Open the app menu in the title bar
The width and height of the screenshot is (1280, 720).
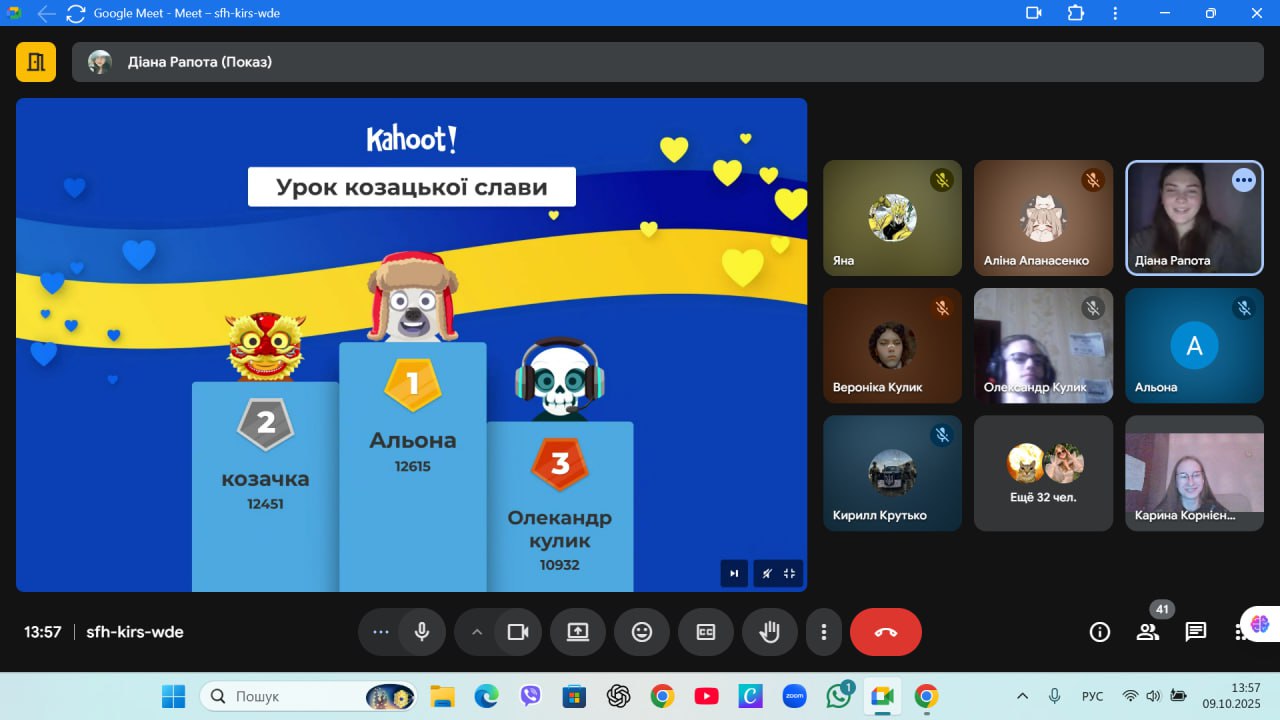point(1115,13)
